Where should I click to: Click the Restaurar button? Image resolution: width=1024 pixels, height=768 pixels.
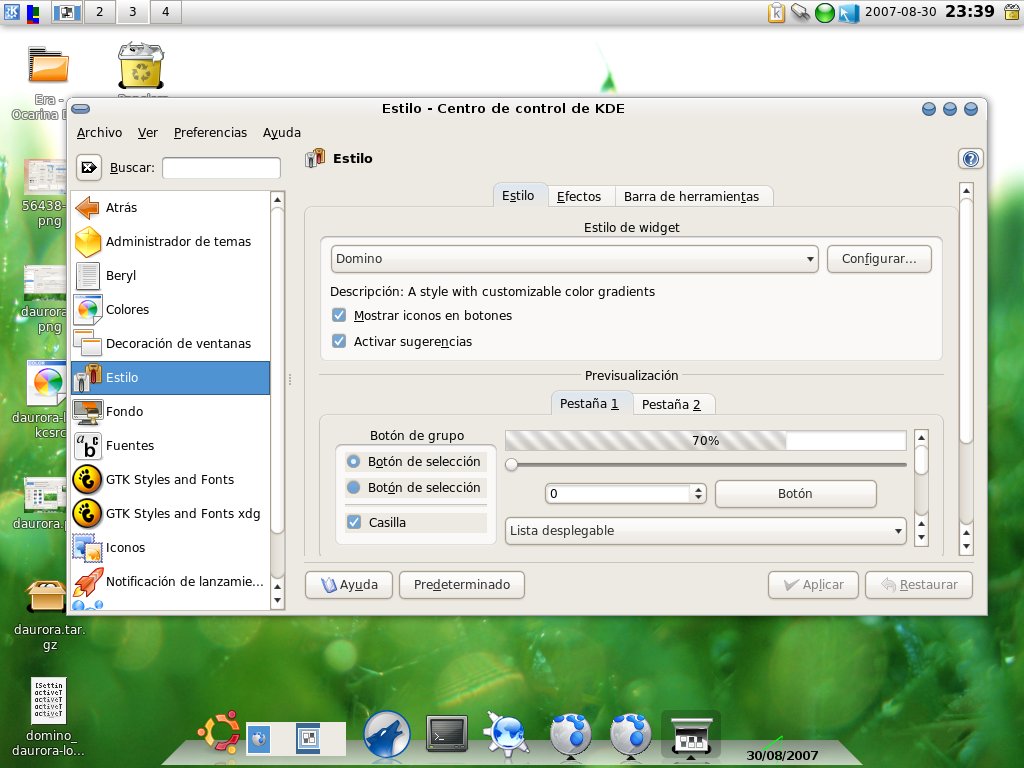click(x=919, y=584)
